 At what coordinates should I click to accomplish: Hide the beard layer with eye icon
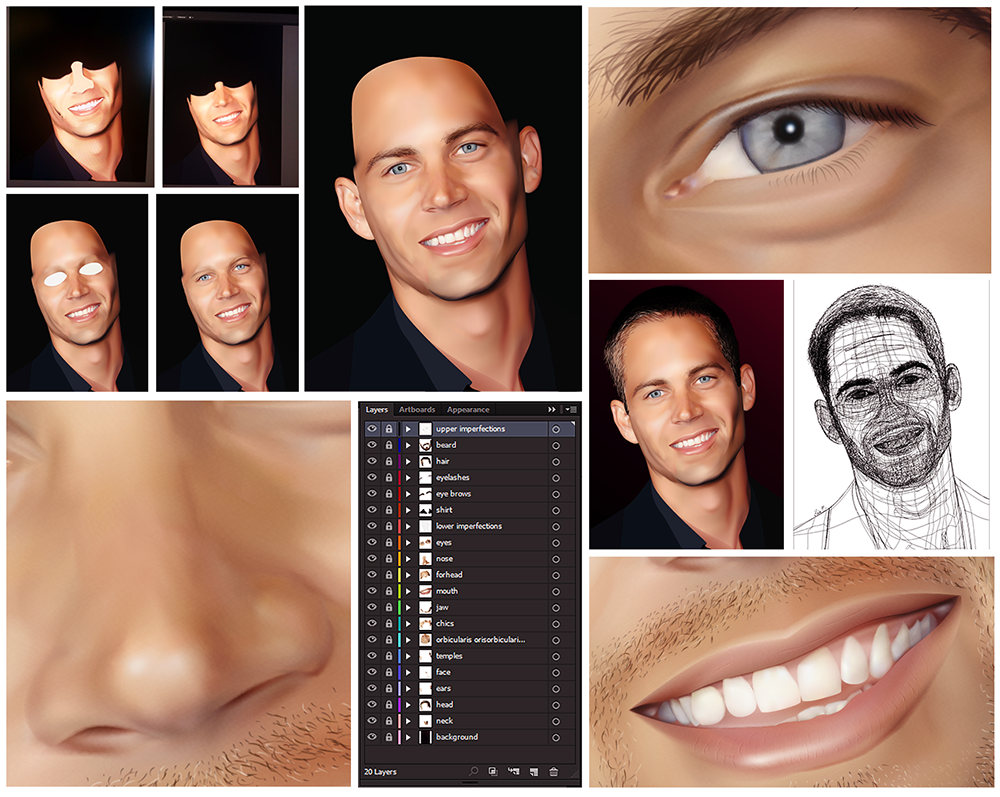click(372, 445)
